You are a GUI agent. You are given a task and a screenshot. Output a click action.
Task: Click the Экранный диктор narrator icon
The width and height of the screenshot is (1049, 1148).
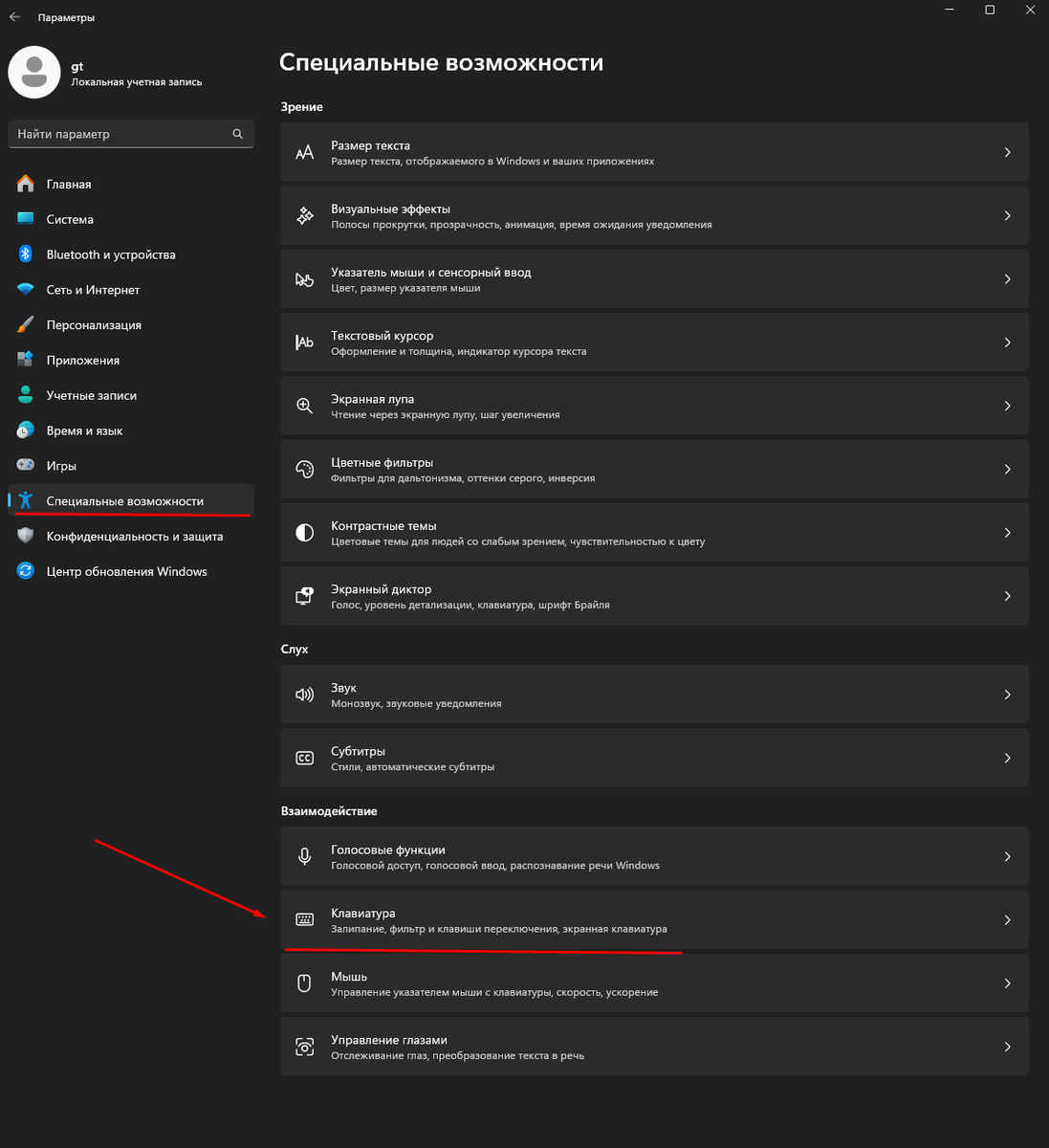tap(304, 596)
